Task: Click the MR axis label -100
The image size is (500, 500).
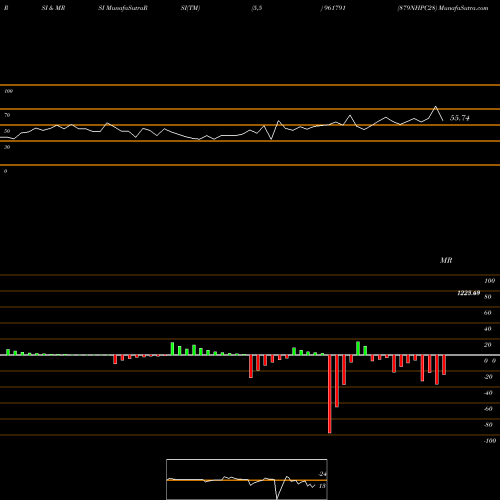Action: coord(490,441)
